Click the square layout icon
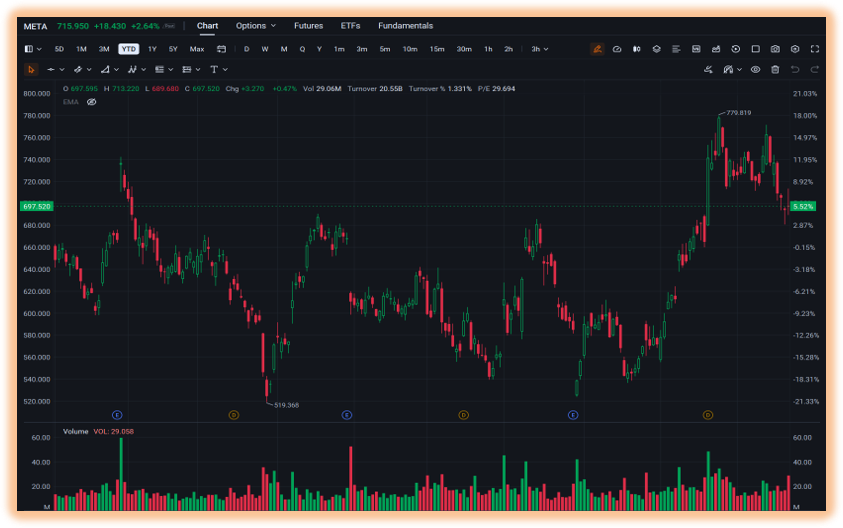The image size is (843, 528). [x=755, y=49]
